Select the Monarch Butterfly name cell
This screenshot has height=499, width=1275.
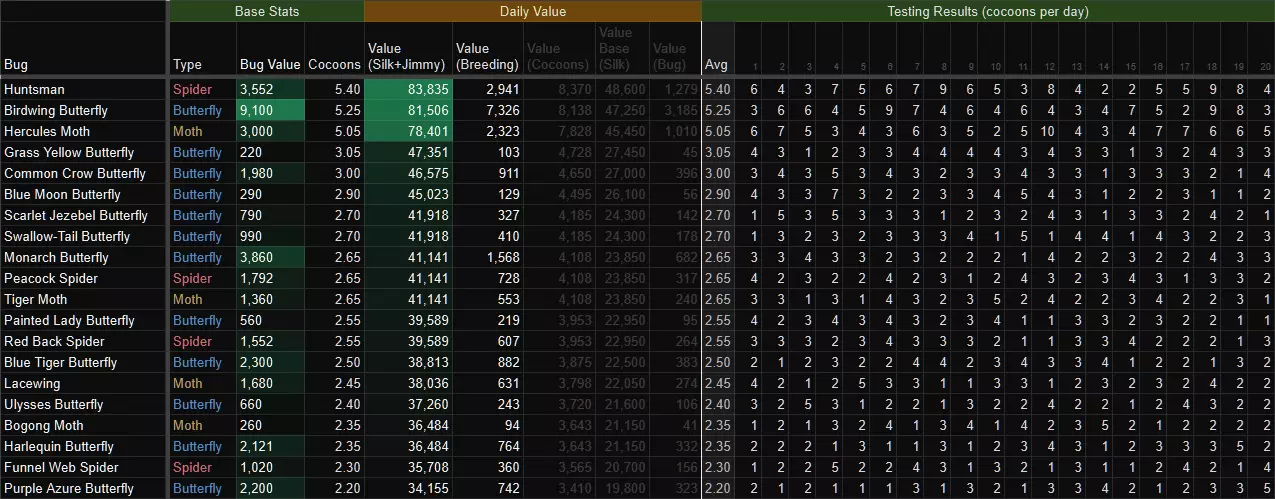pyautogui.click(x=70, y=257)
